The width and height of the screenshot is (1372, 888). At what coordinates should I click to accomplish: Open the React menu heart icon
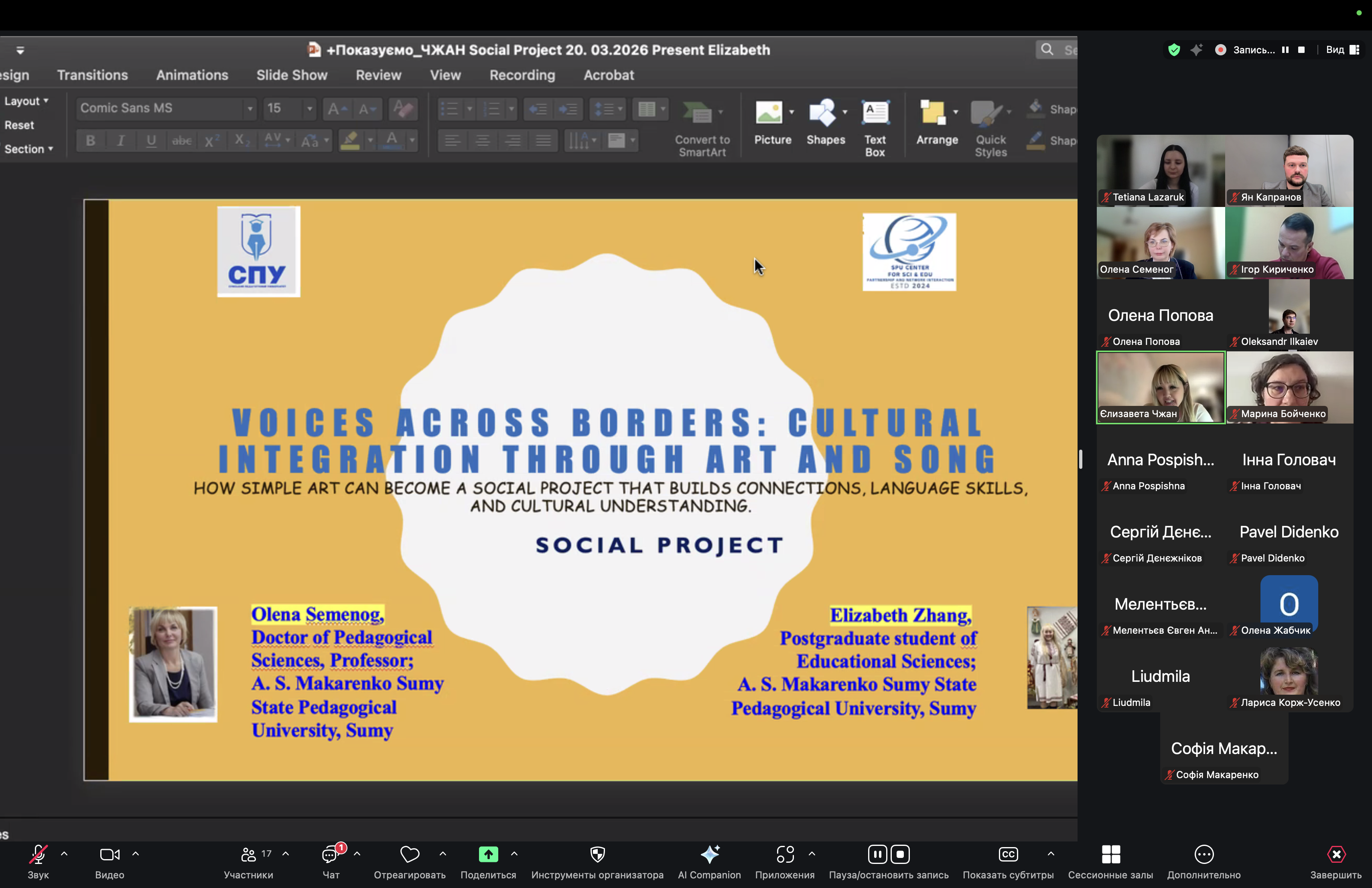point(409,854)
